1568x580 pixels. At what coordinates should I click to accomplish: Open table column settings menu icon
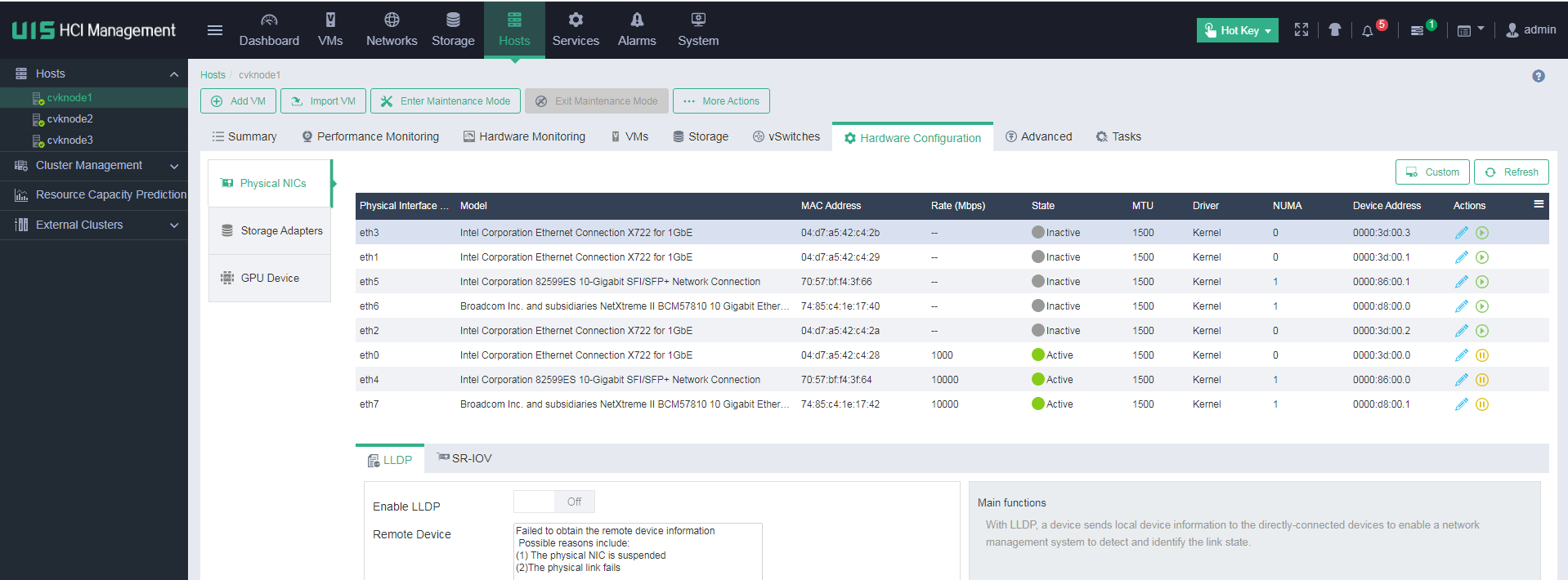[x=1539, y=204]
